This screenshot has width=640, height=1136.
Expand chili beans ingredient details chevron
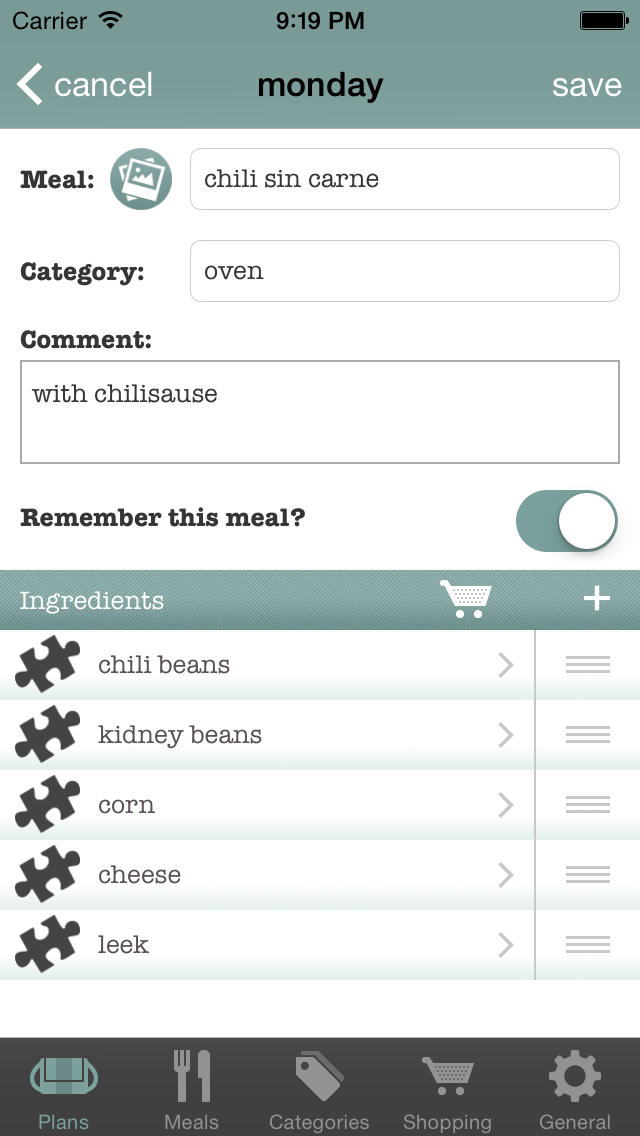[506, 665]
